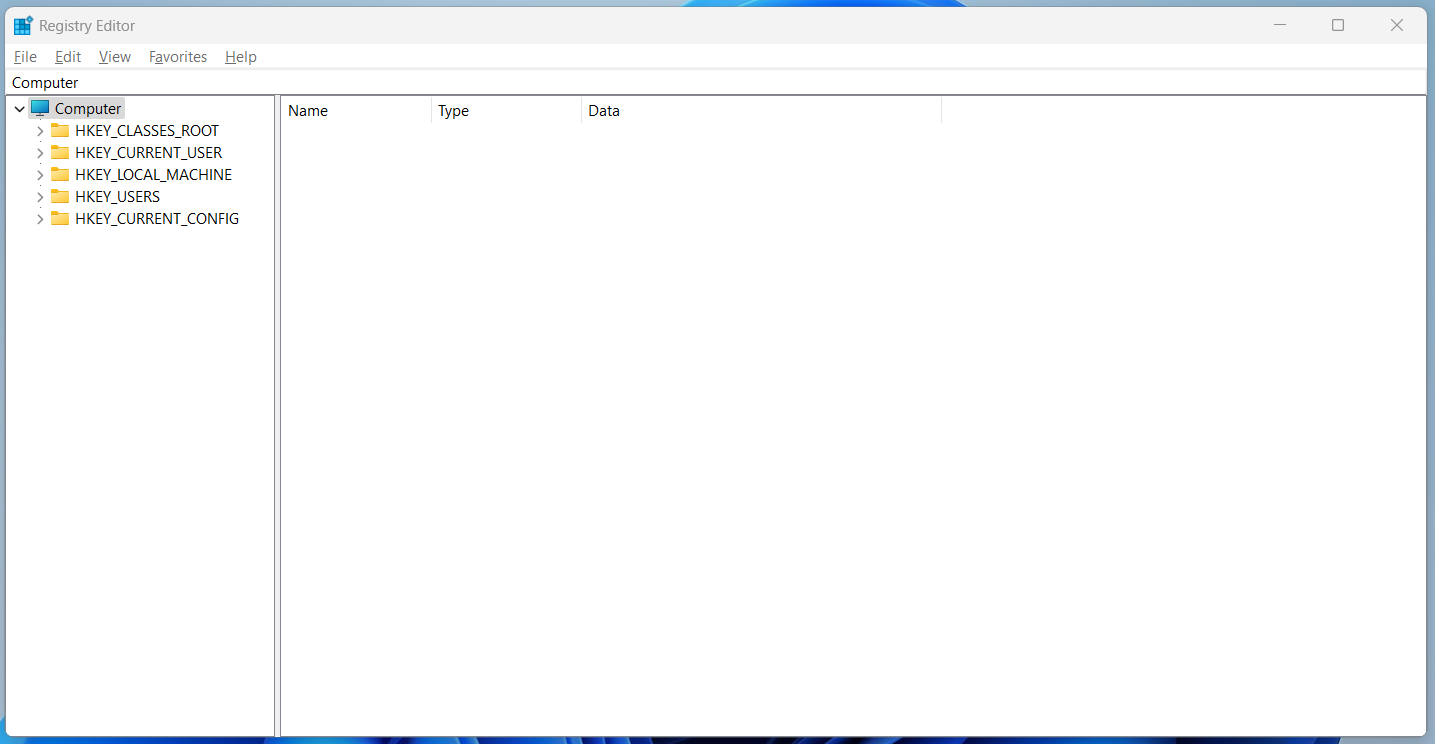Image resolution: width=1435 pixels, height=744 pixels.
Task: Collapse the Computer root node
Action: pyautogui.click(x=19, y=109)
